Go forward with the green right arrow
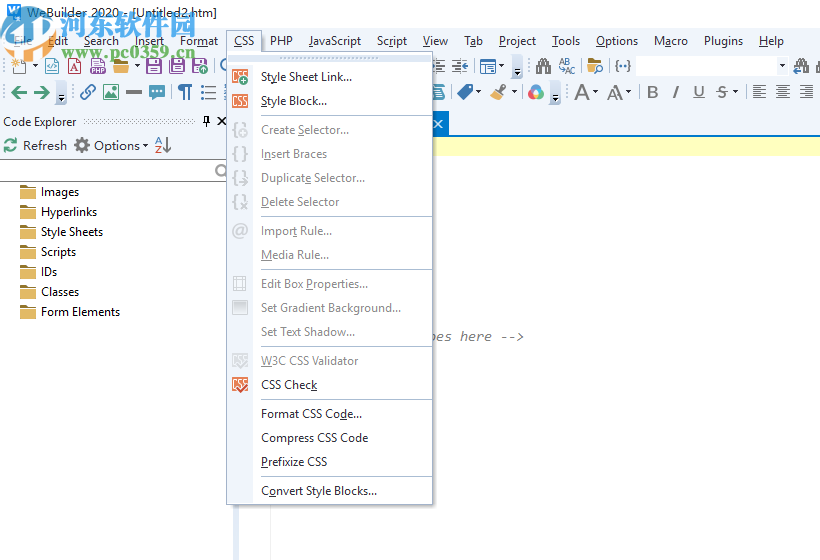 42,93
